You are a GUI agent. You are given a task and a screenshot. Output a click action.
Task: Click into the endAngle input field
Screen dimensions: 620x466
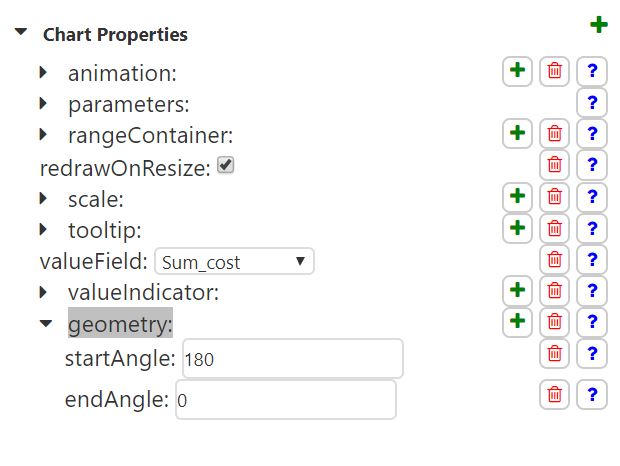pyautogui.click(x=286, y=400)
